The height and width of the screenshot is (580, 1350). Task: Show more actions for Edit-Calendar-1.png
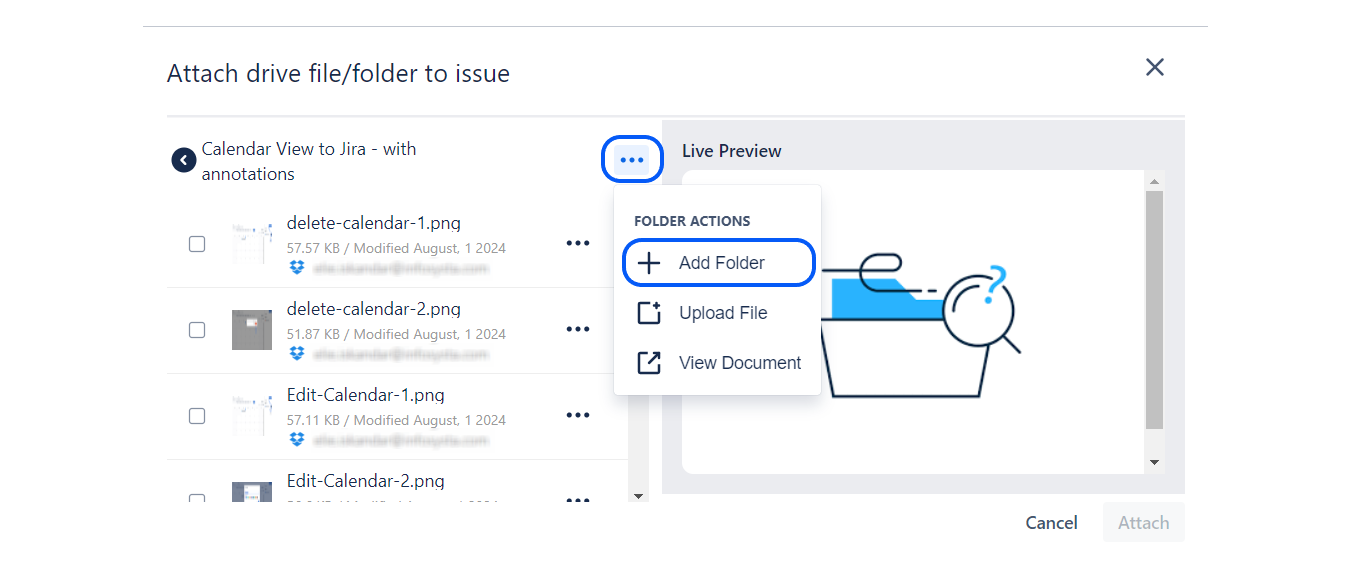(578, 415)
